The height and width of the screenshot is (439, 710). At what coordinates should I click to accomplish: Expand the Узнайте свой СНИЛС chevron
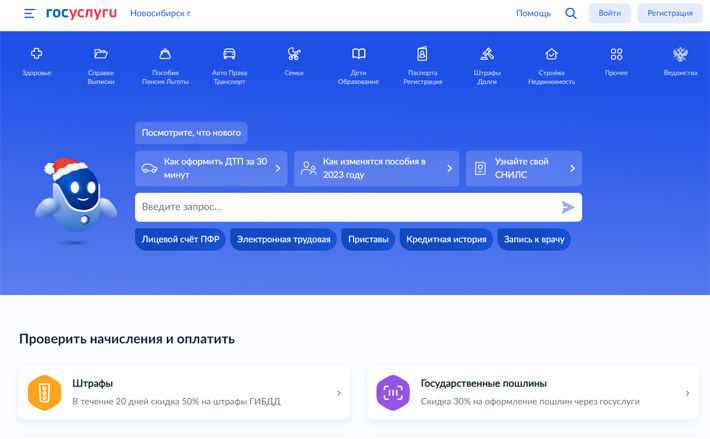click(x=572, y=168)
